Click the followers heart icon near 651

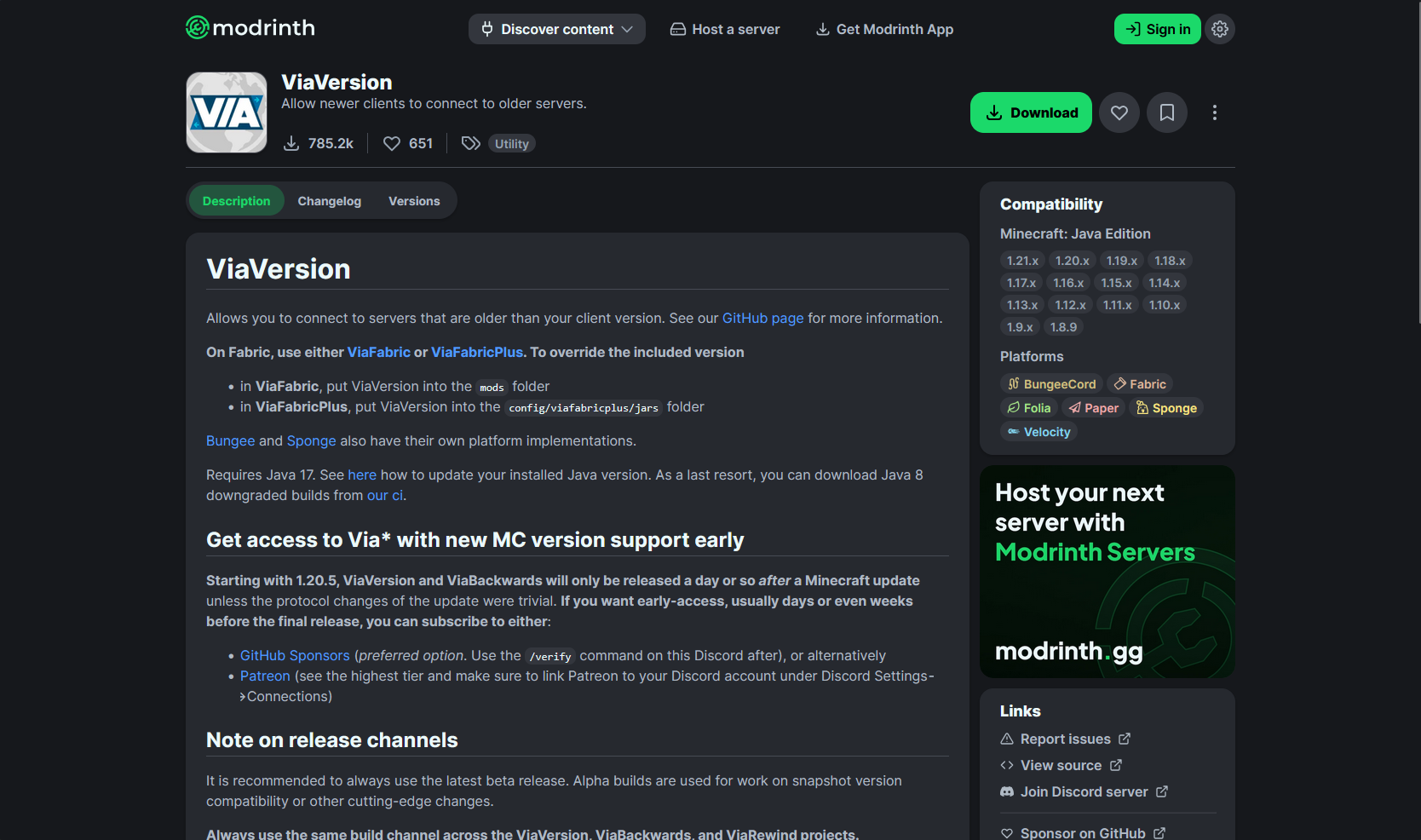coord(392,143)
